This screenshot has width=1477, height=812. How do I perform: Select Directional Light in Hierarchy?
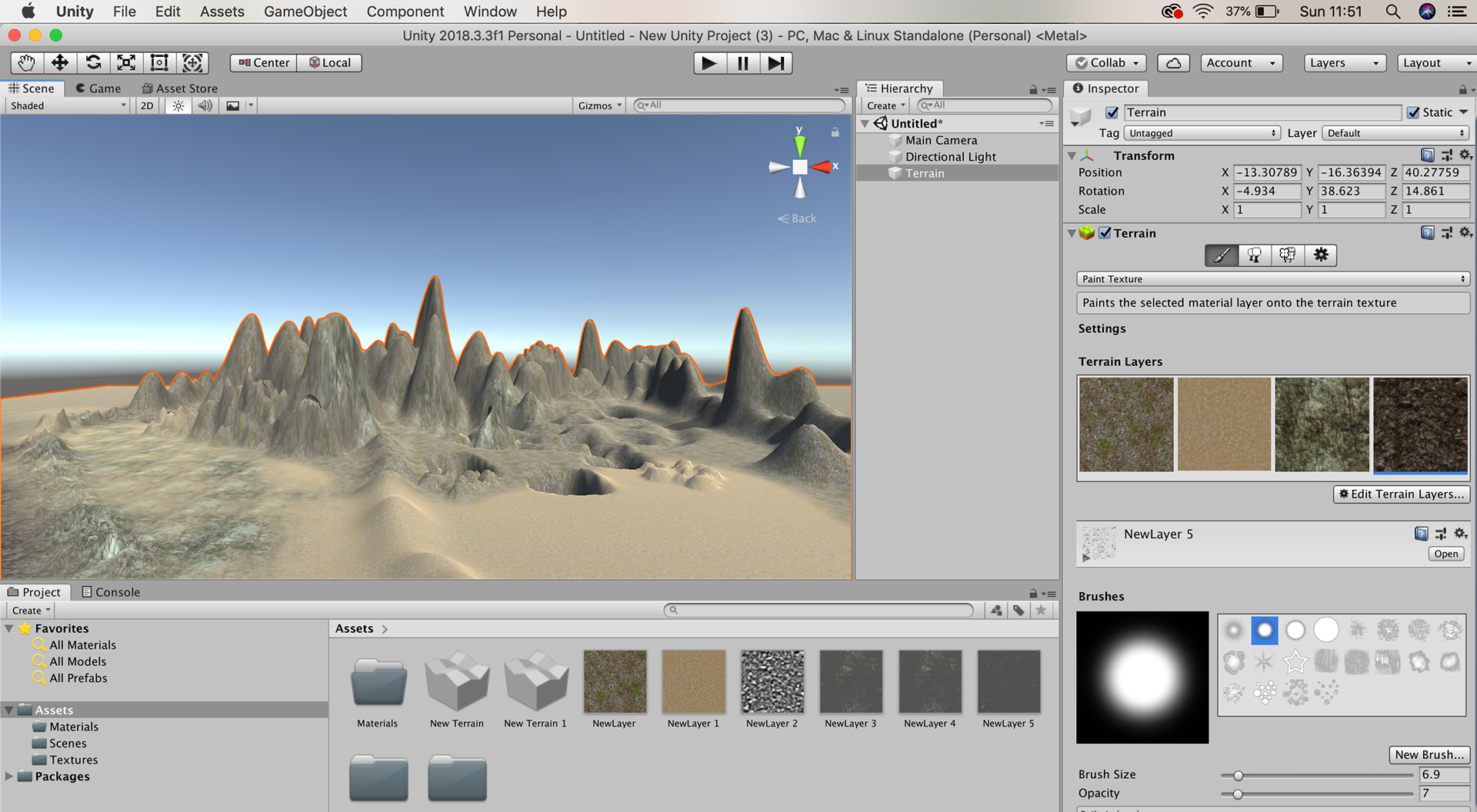(x=950, y=157)
